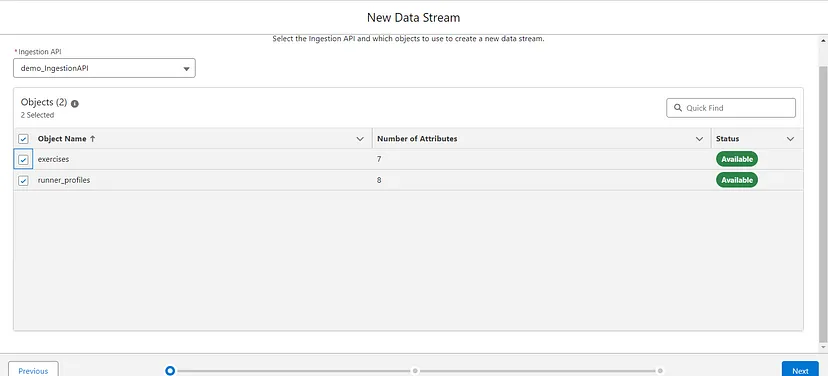The width and height of the screenshot is (828, 376).
Task: Click the third progress step dot
Action: coord(661,371)
